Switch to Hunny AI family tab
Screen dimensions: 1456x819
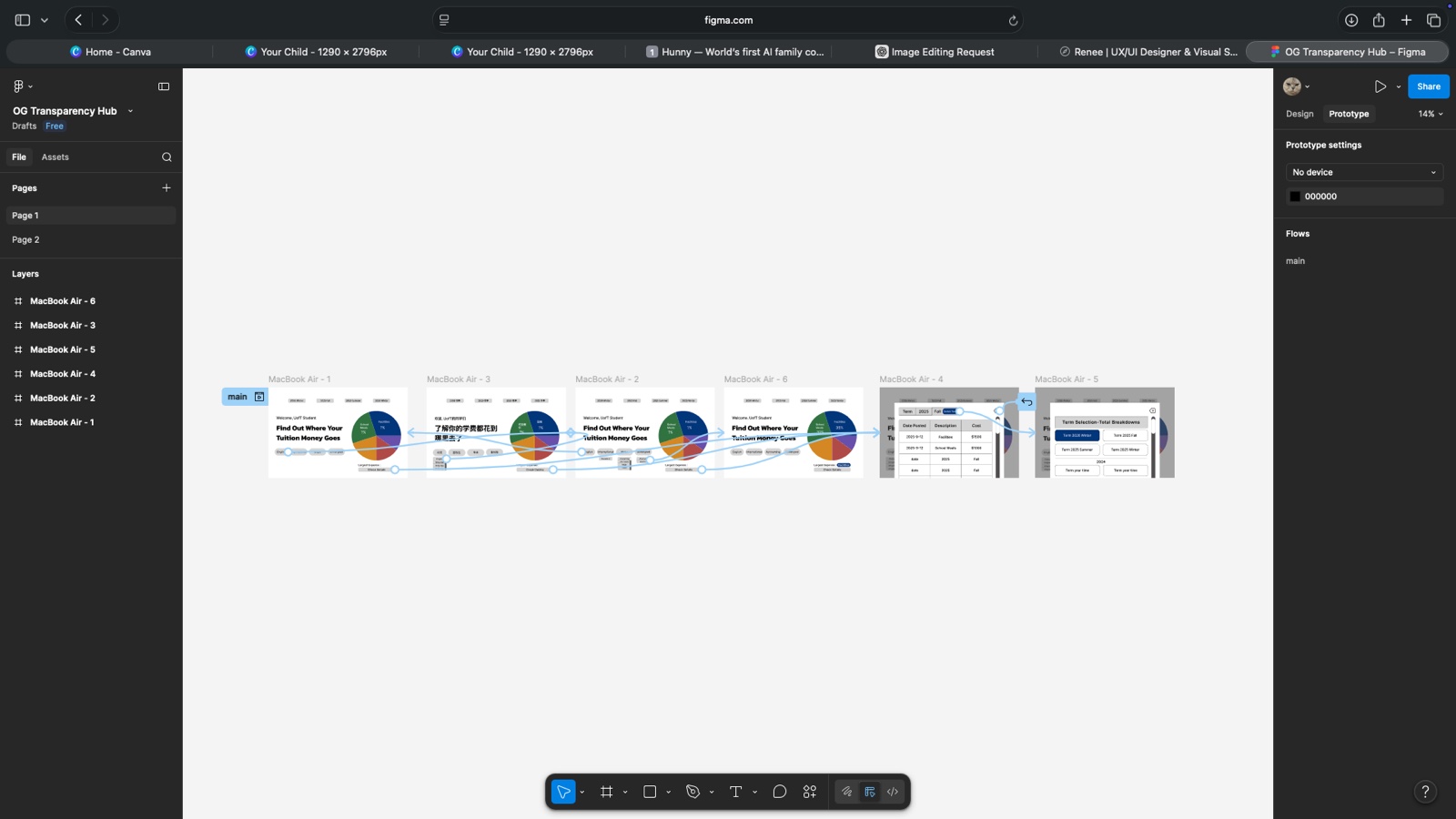click(x=735, y=52)
